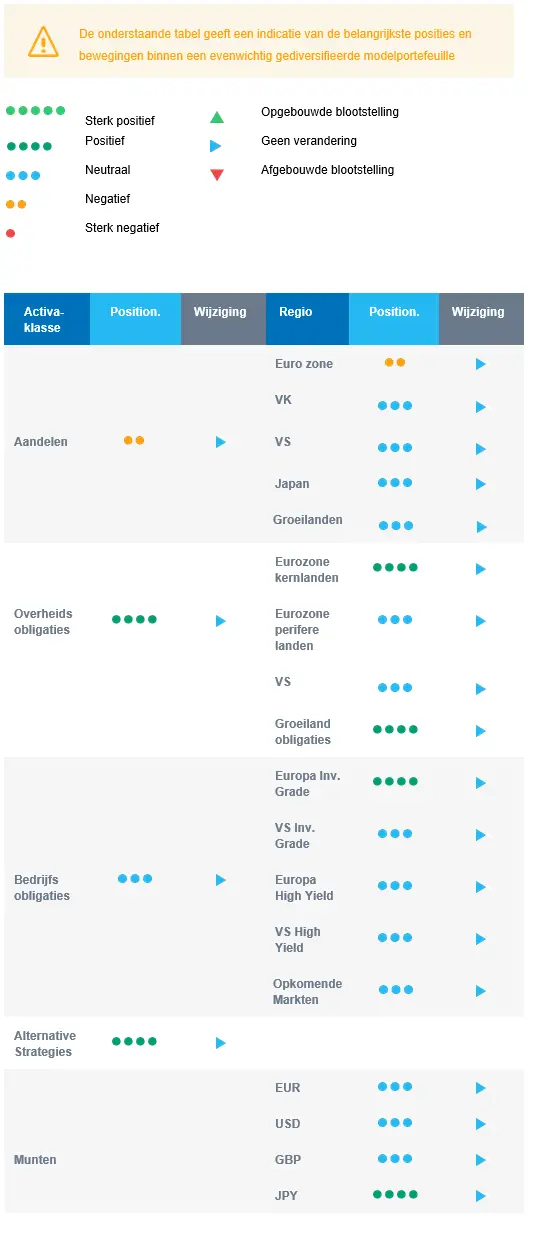Click the green dots in JPY row
This screenshot has height=1250, width=539.
pyautogui.click(x=395, y=1194)
